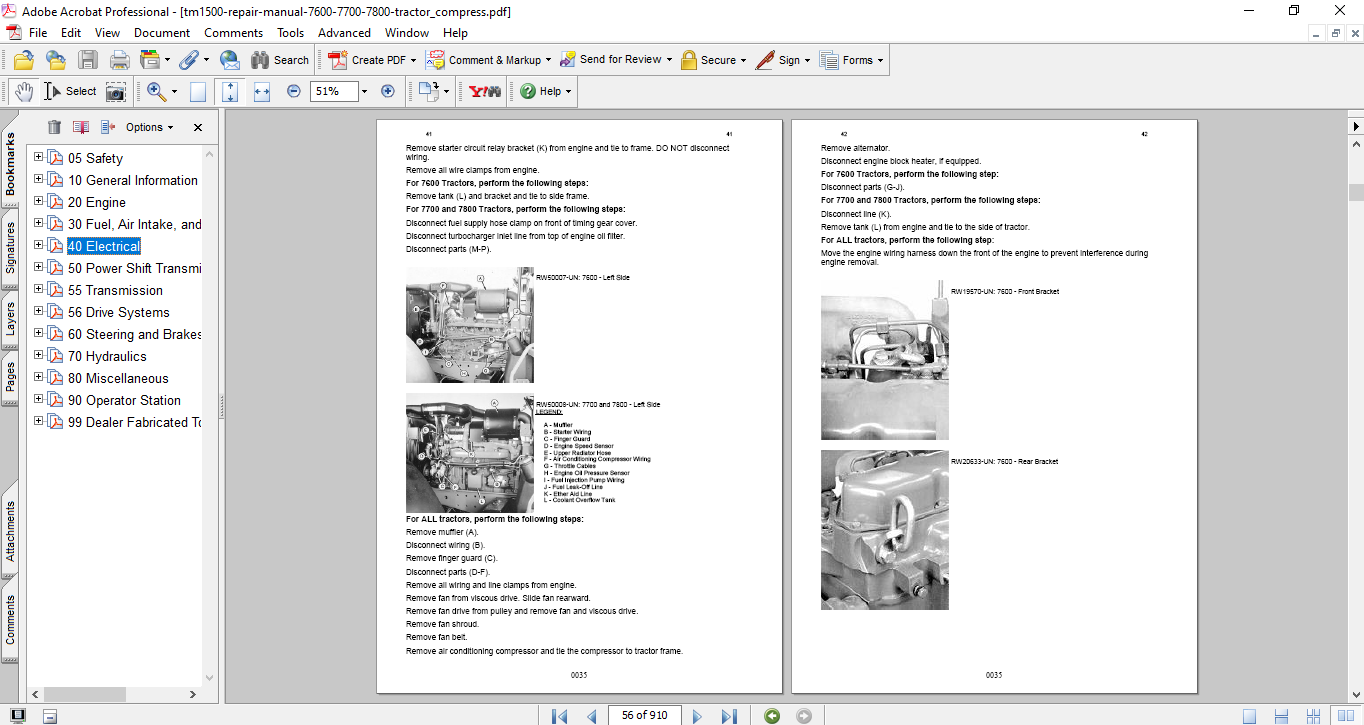Expand the 20 Engine bookmark
This screenshot has width=1364, height=725.
[x=37, y=202]
